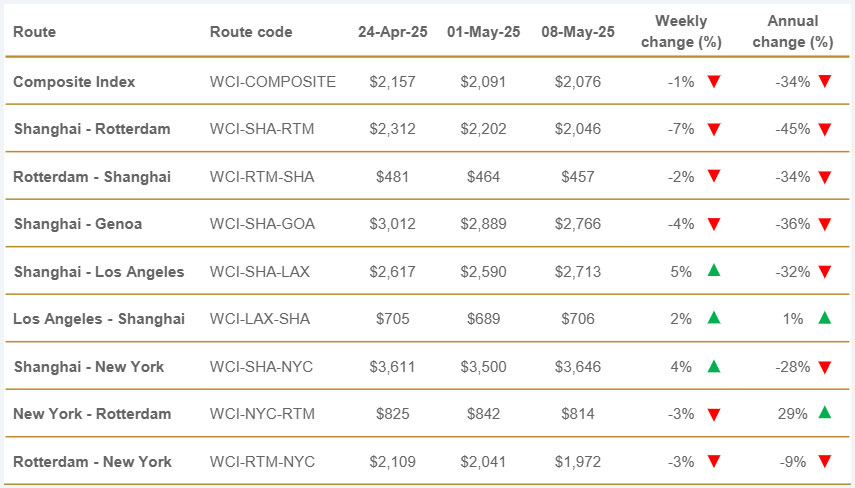Viewport: 855px width, 488px height.
Task: Click the Annual change (%) column header
Action: coord(792,32)
